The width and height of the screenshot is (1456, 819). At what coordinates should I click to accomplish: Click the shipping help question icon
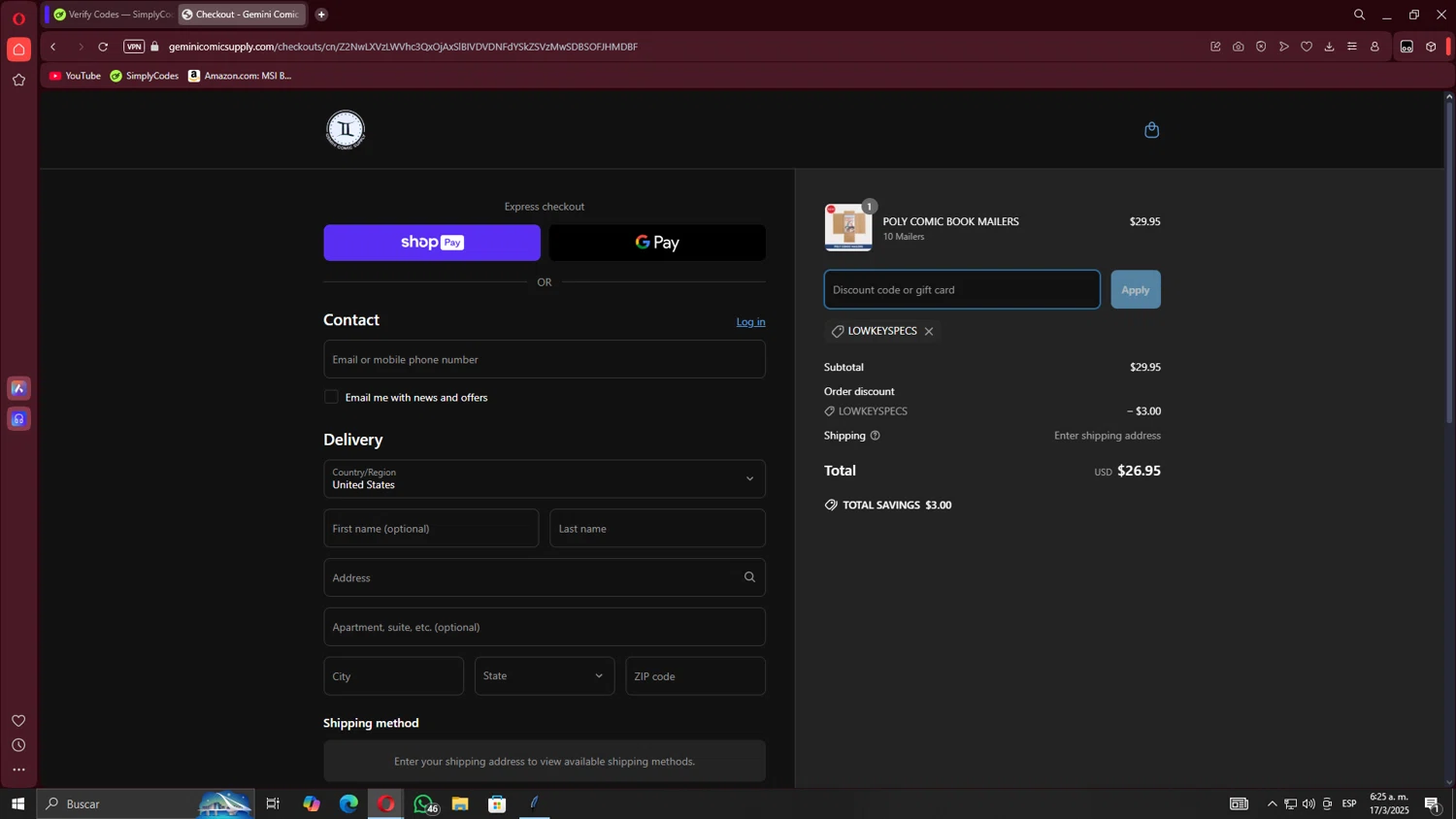[x=875, y=436]
